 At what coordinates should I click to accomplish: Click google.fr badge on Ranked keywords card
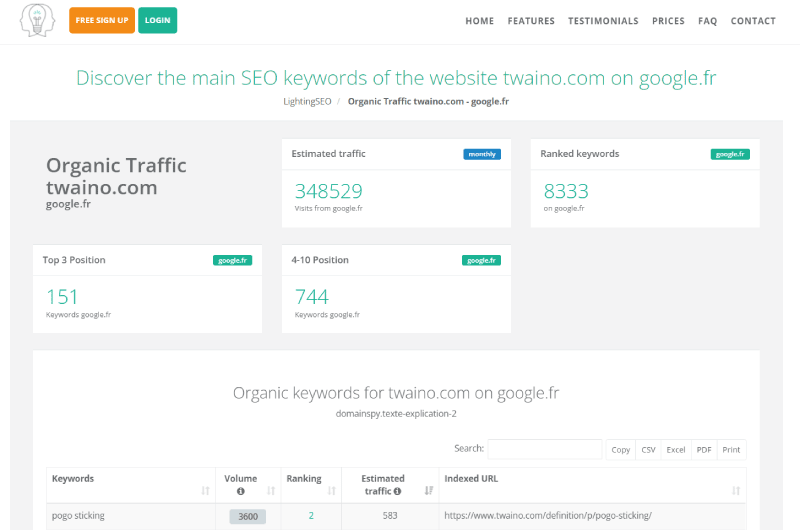(x=730, y=154)
